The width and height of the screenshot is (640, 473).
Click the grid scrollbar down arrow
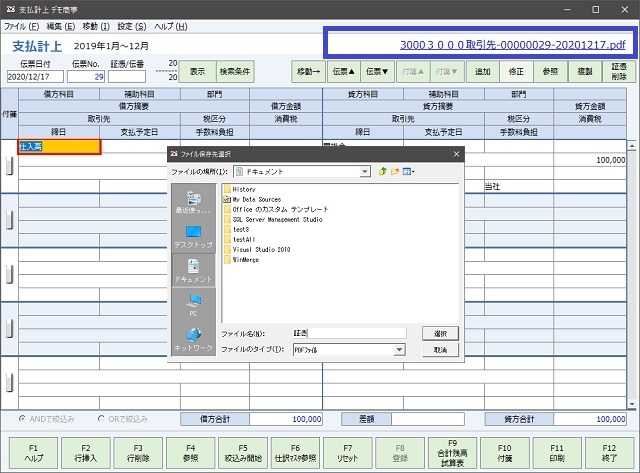(x=632, y=404)
